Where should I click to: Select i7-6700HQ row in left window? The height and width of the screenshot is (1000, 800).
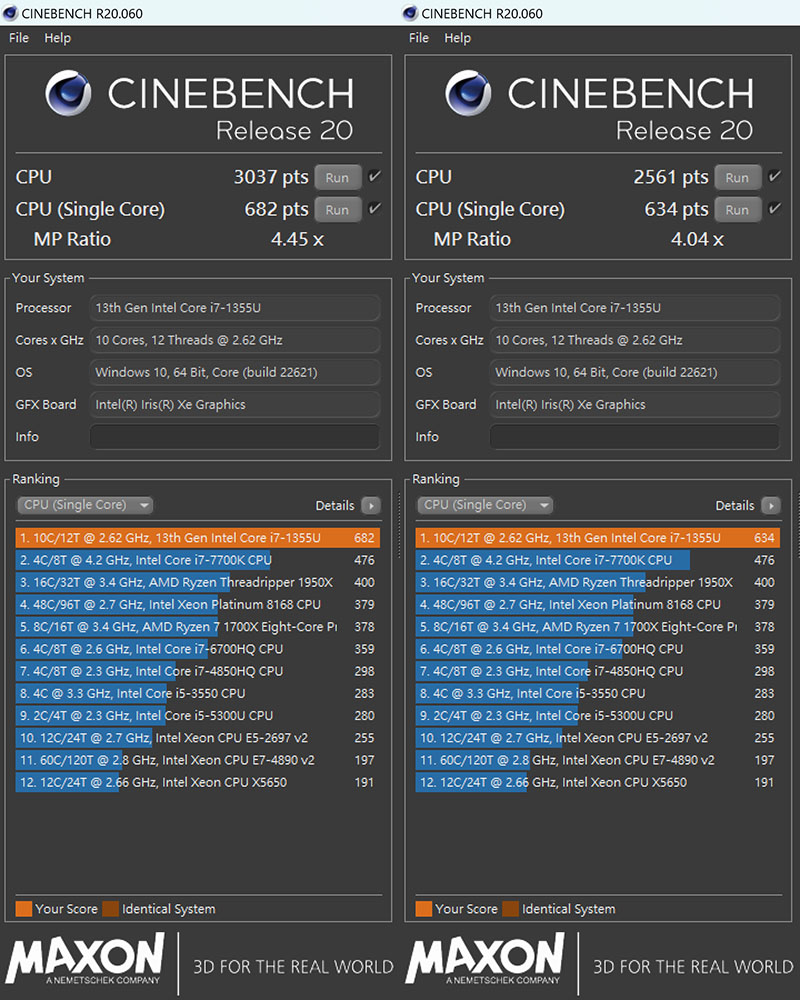(198, 649)
